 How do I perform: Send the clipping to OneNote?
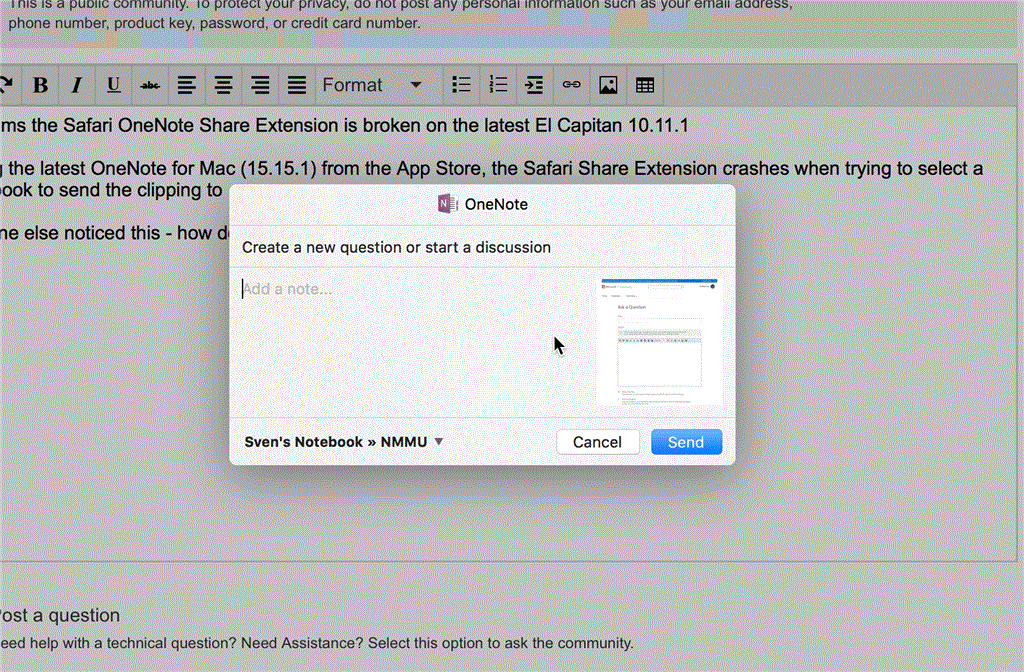click(x=686, y=442)
